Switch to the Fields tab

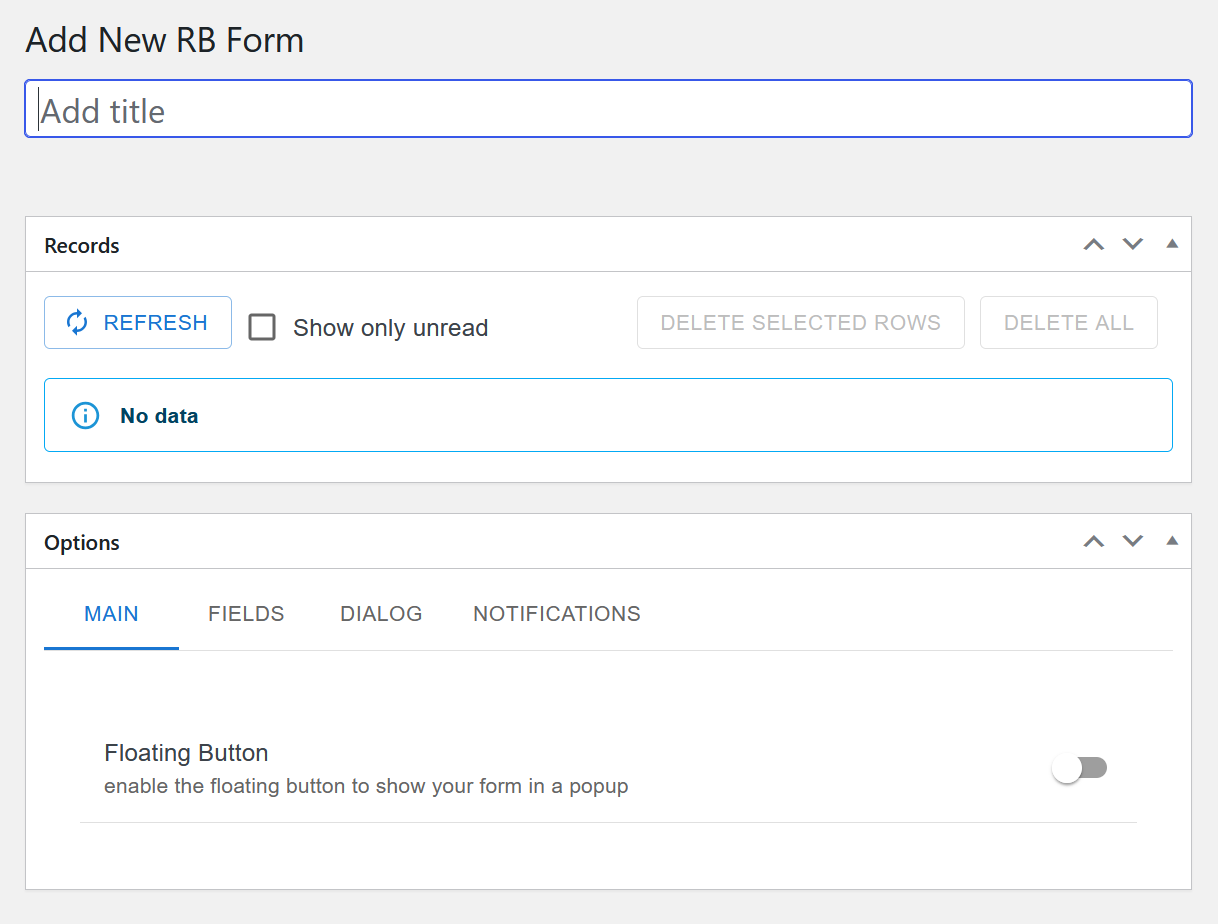click(246, 614)
